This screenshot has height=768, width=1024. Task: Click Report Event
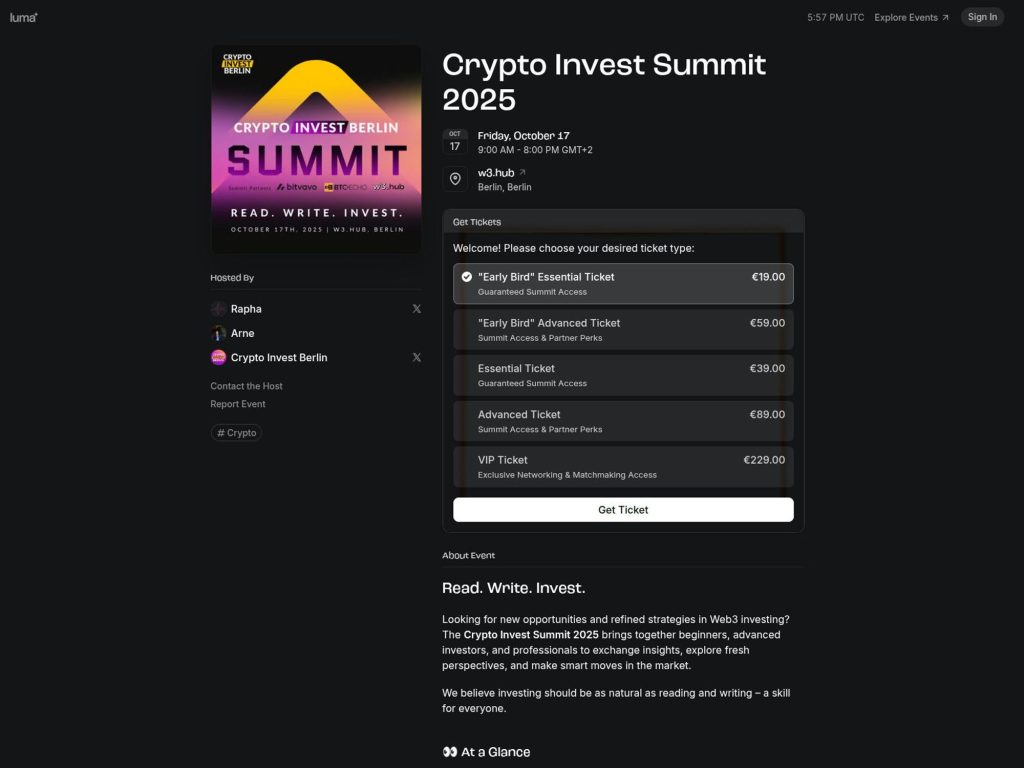[x=237, y=403]
